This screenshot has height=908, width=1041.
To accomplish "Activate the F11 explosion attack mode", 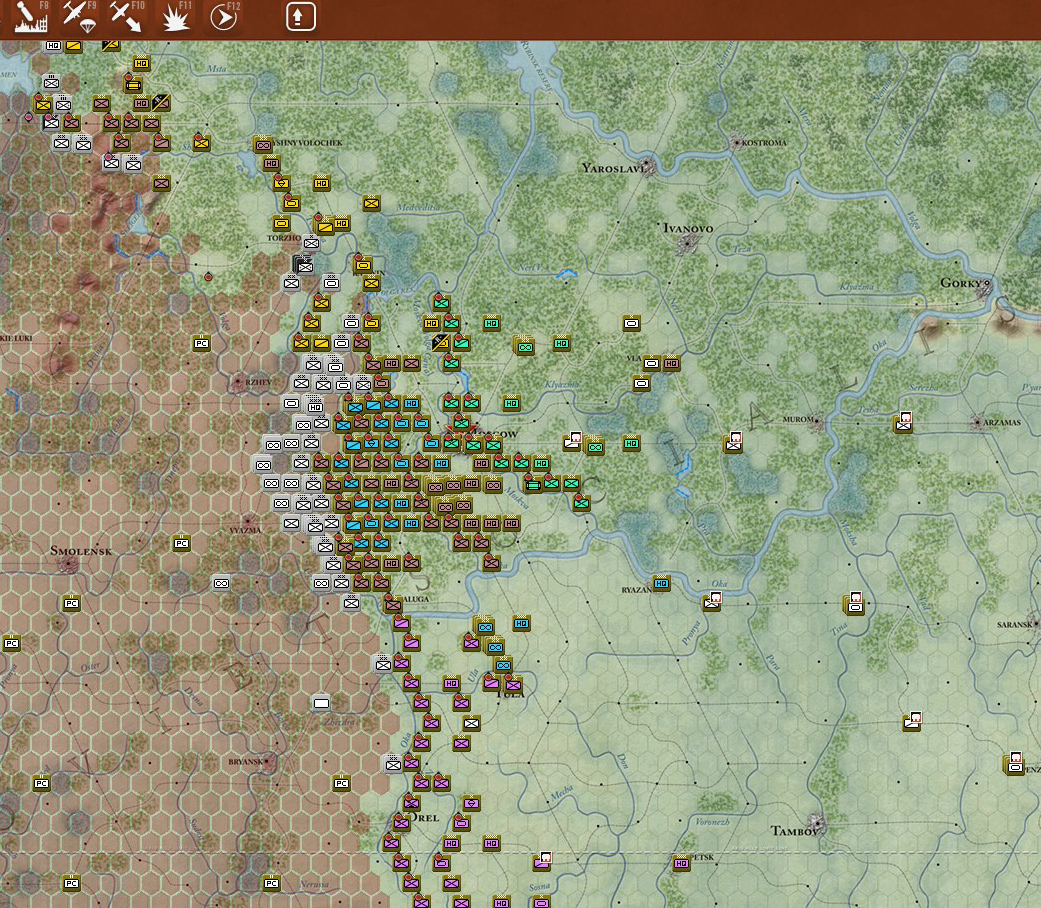I will (176, 17).
